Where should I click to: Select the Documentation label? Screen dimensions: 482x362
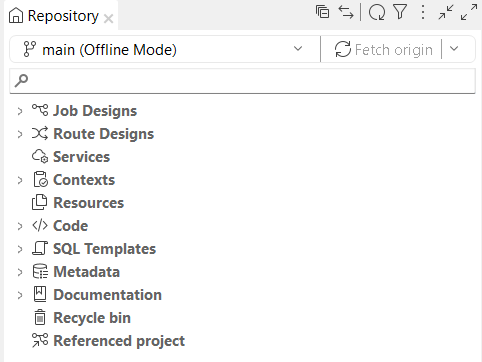click(108, 295)
